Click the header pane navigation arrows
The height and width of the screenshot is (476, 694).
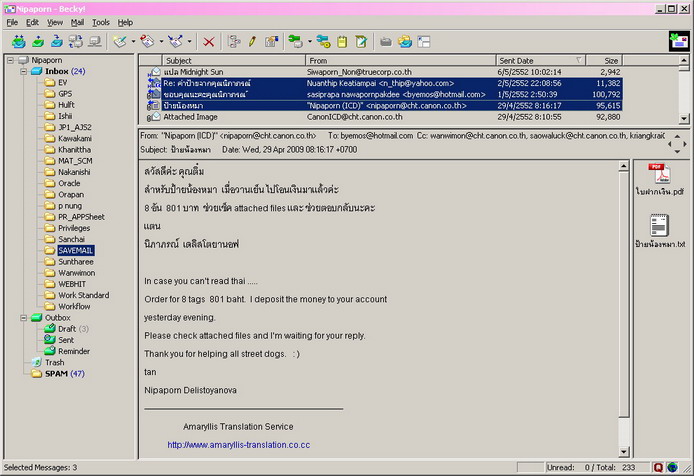tap(677, 143)
